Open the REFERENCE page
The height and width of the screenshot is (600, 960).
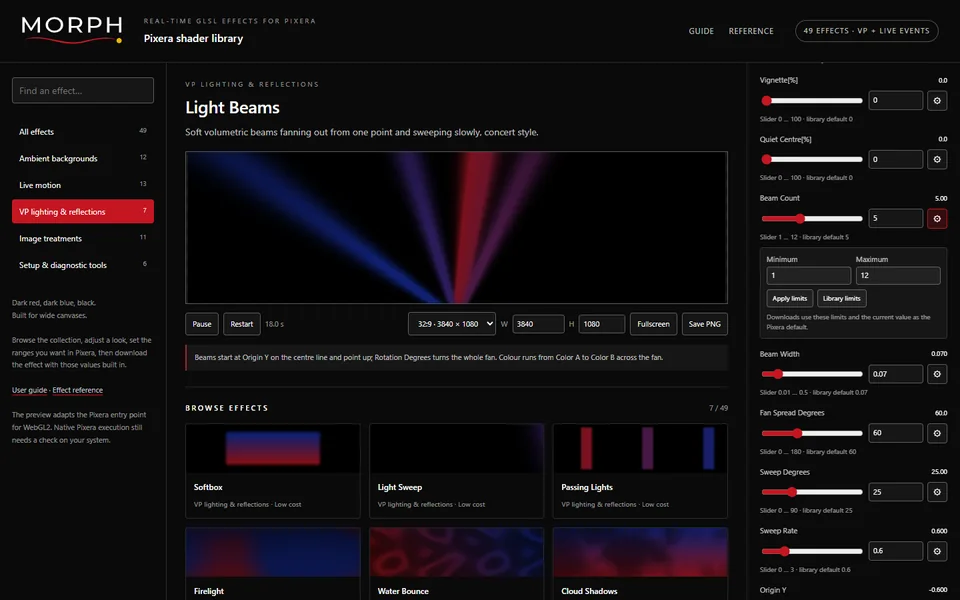coord(751,31)
